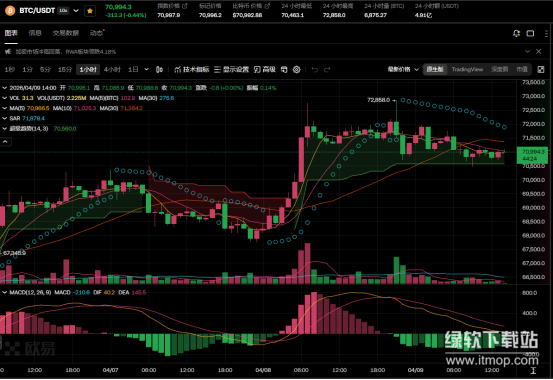Open display settings (显示设置)
The image size is (553, 380).
(231, 70)
